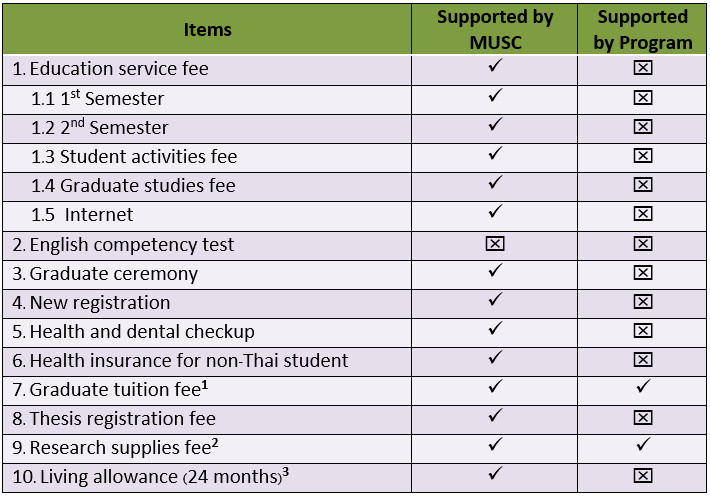
Task: Click MUSC checkmark for Education service fee
Action: 494,68
